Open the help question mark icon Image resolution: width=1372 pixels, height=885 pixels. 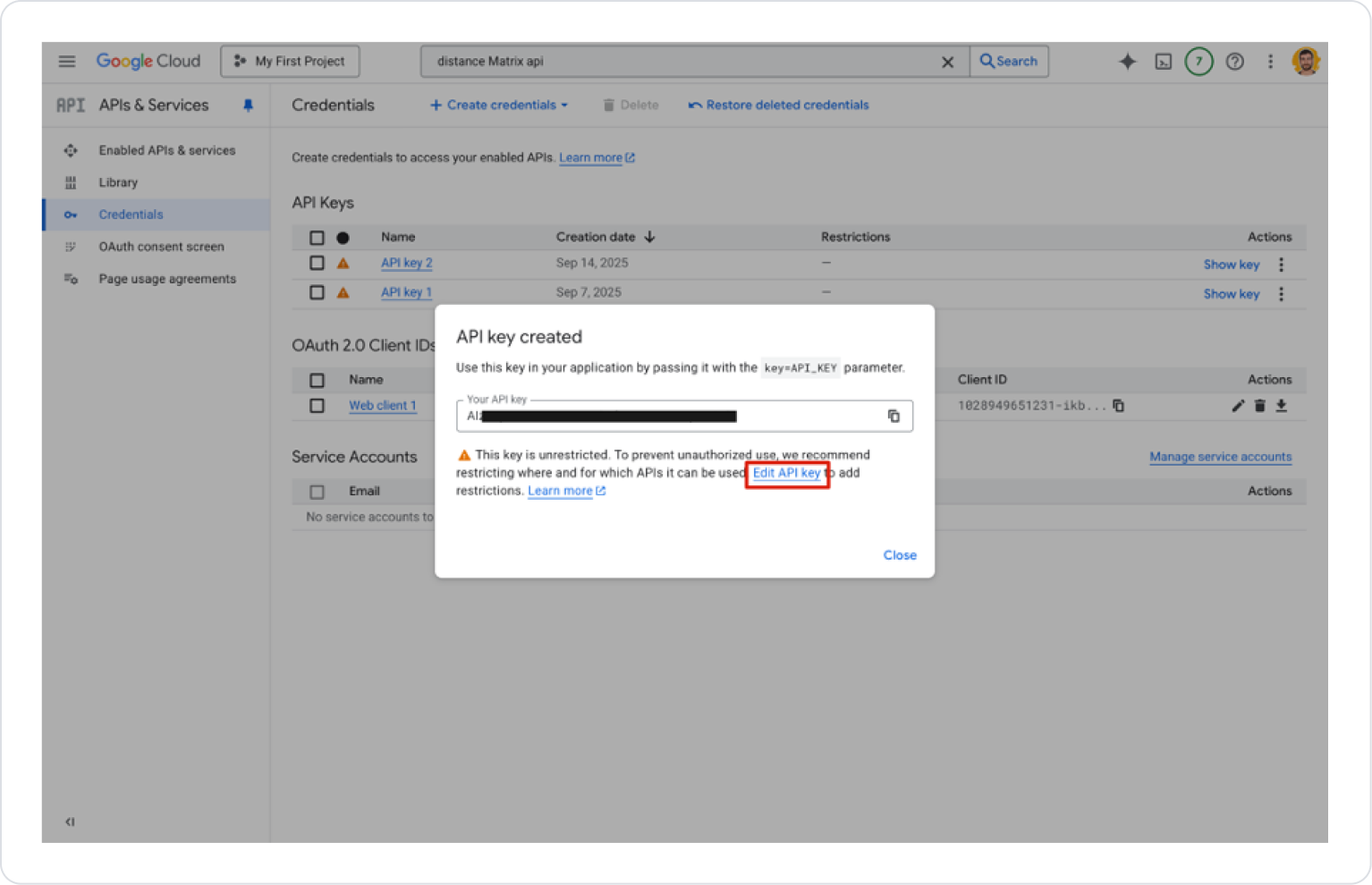pyautogui.click(x=1234, y=62)
